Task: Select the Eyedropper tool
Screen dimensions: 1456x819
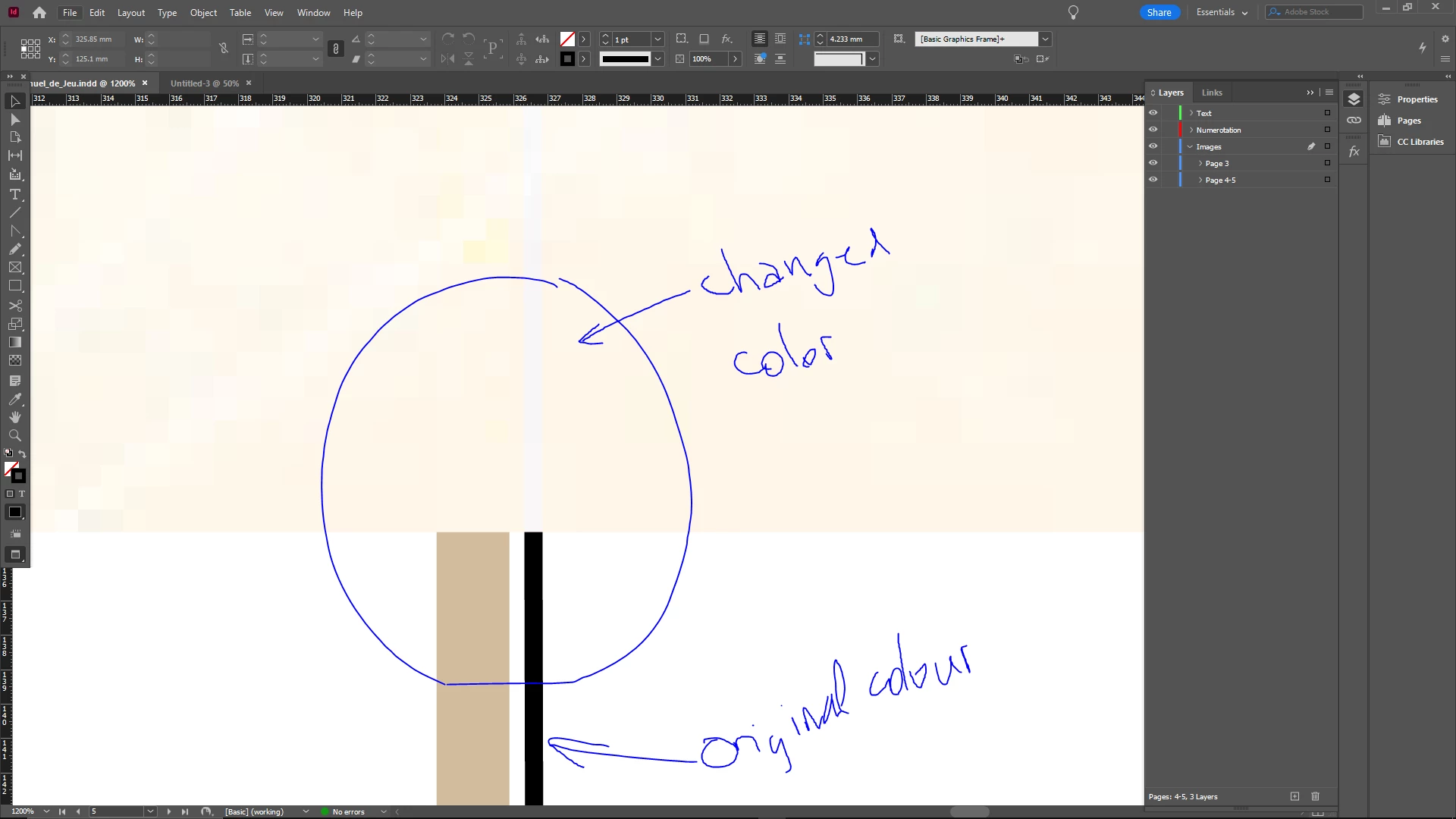Action: point(14,399)
